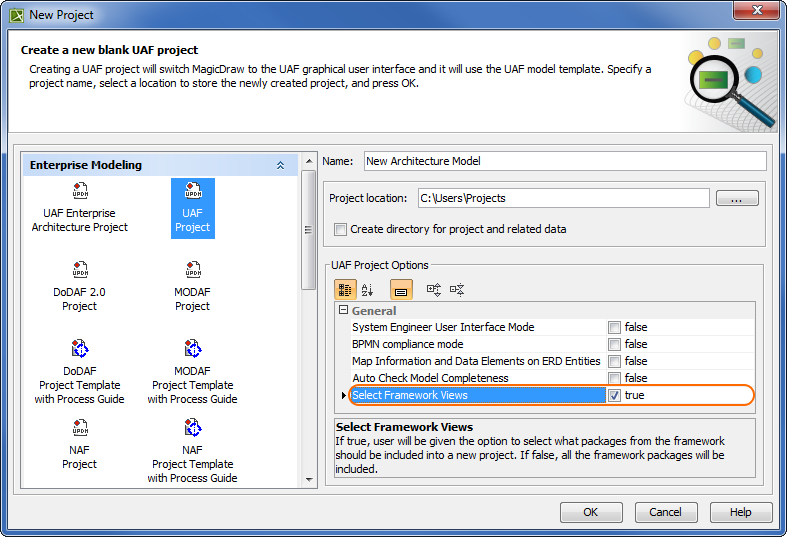Enable Auto Check Model Completeness
The width and height of the screenshot is (787, 537).
pos(614,378)
